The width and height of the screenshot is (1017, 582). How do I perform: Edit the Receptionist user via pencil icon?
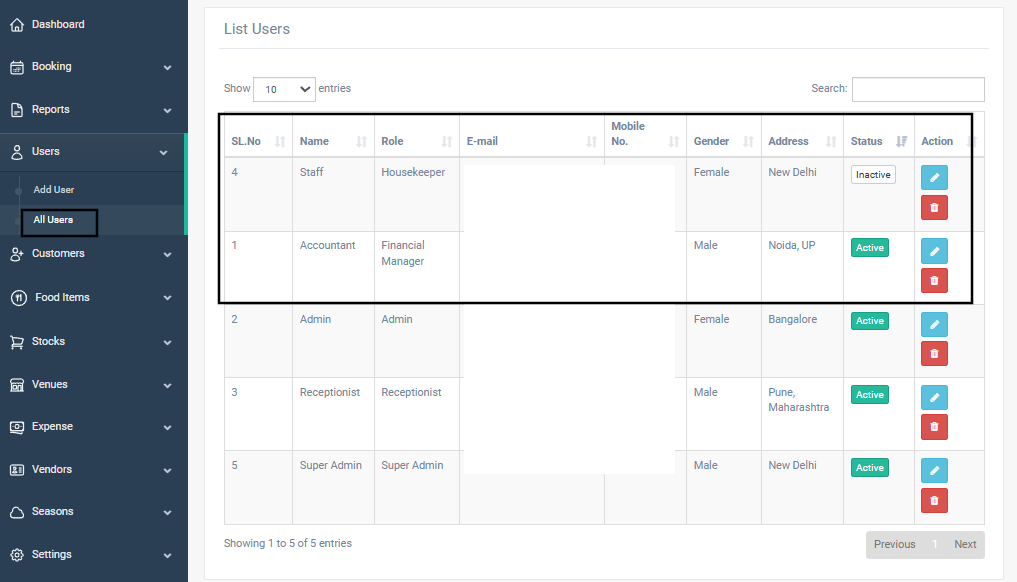click(934, 397)
